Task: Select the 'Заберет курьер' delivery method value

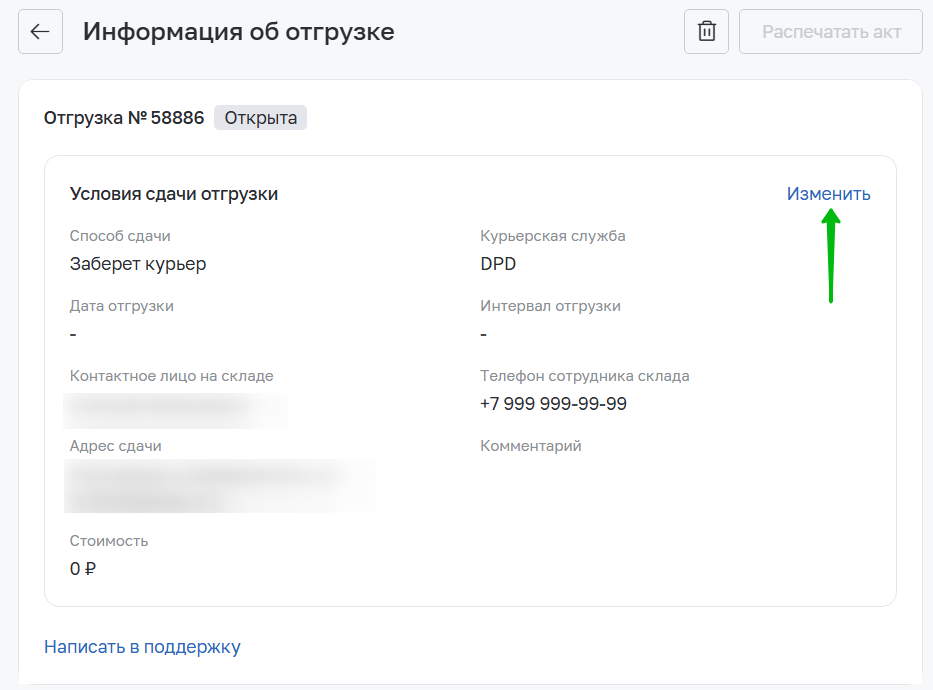Action: (138, 264)
